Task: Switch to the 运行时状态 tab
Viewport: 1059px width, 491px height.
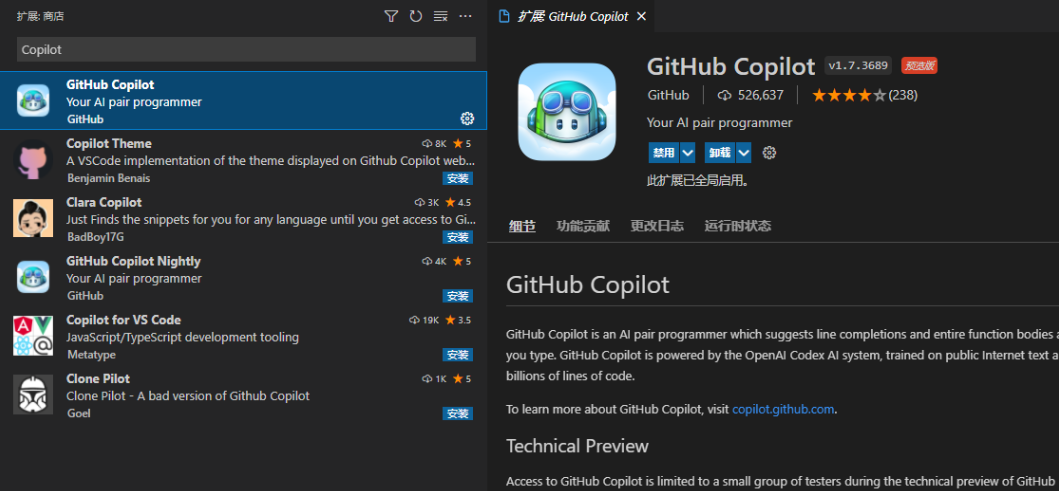Action: click(x=738, y=226)
